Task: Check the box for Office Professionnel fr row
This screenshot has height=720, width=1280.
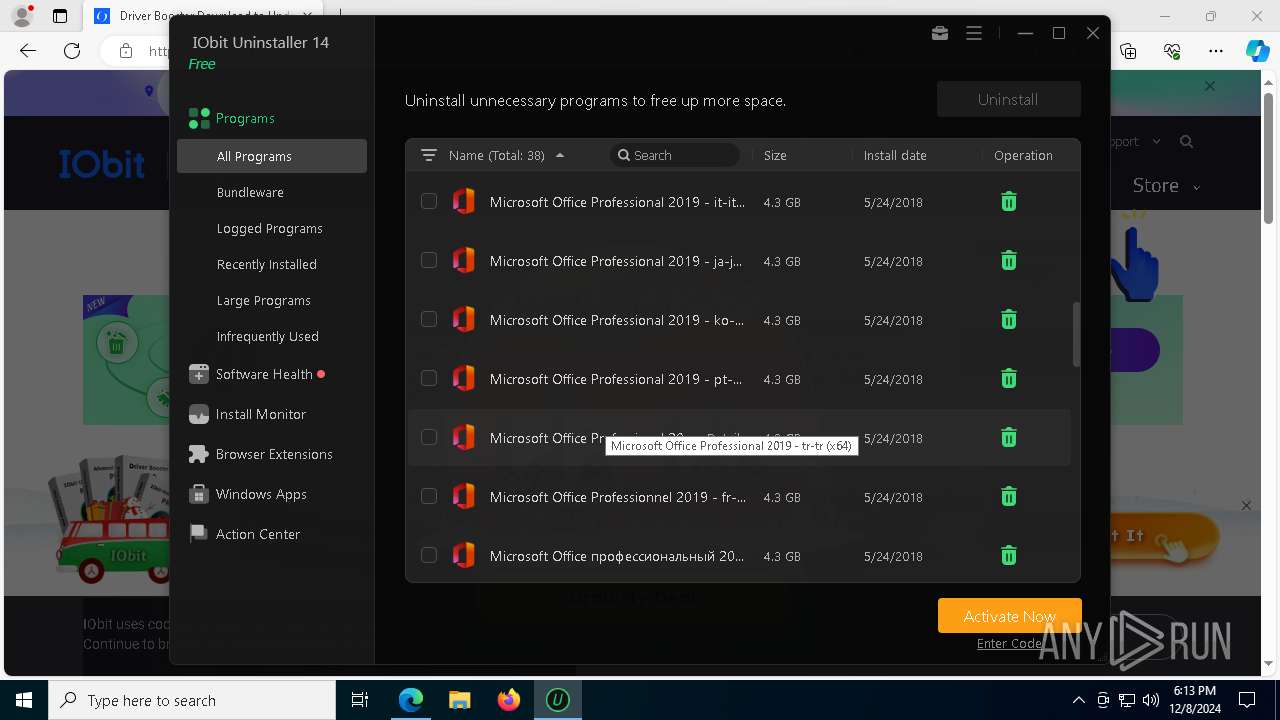Action: coord(429,497)
